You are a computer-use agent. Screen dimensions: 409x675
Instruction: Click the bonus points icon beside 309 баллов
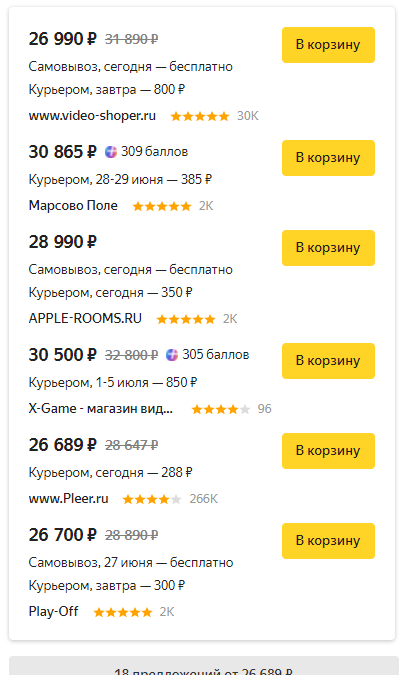[x=111, y=152]
